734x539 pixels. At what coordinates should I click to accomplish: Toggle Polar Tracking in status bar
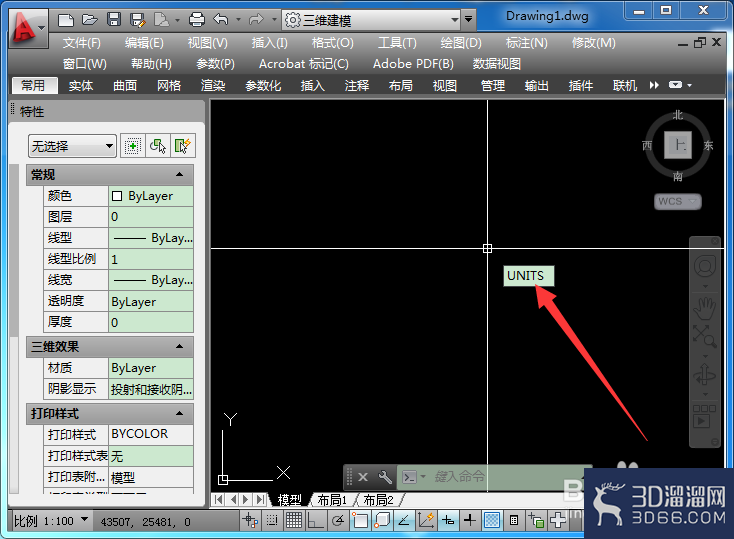click(338, 520)
